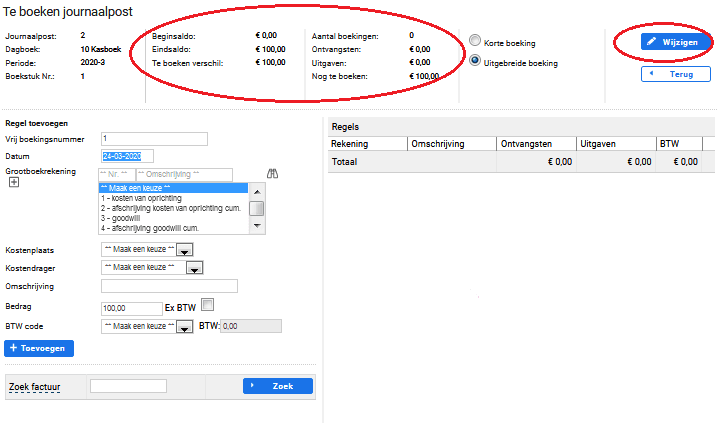Screen dimensions: 717x424
Task: Focus the Zoek factuur input field
Action: pyautogui.click(x=128, y=386)
